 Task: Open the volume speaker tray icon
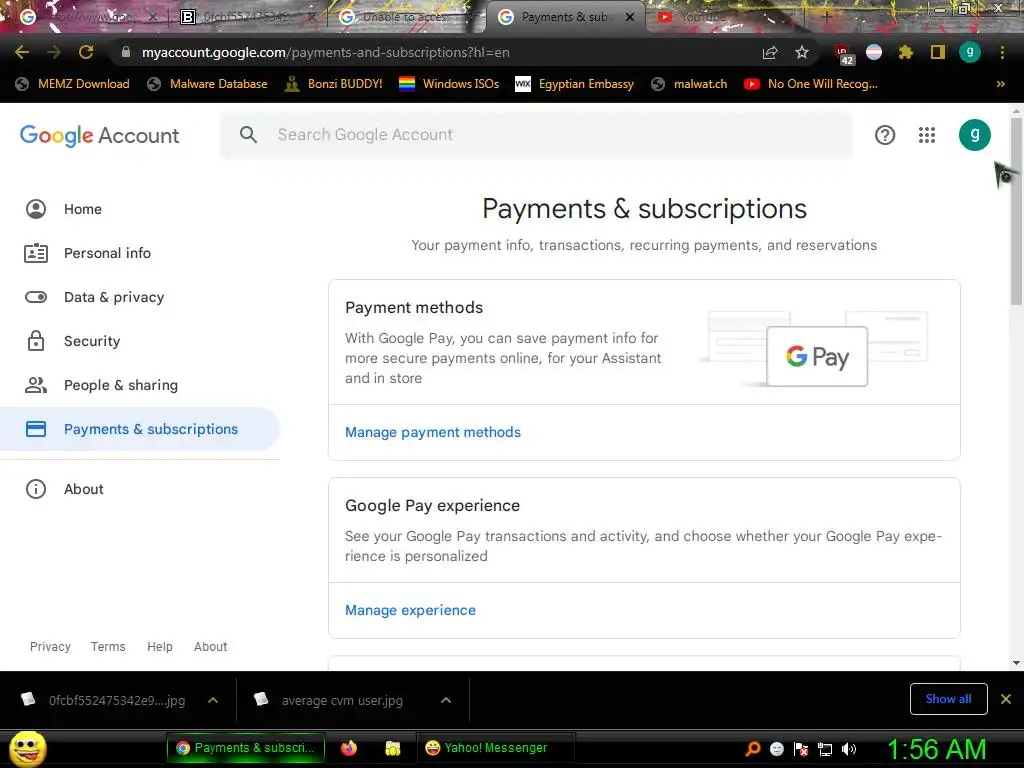(849, 749)
